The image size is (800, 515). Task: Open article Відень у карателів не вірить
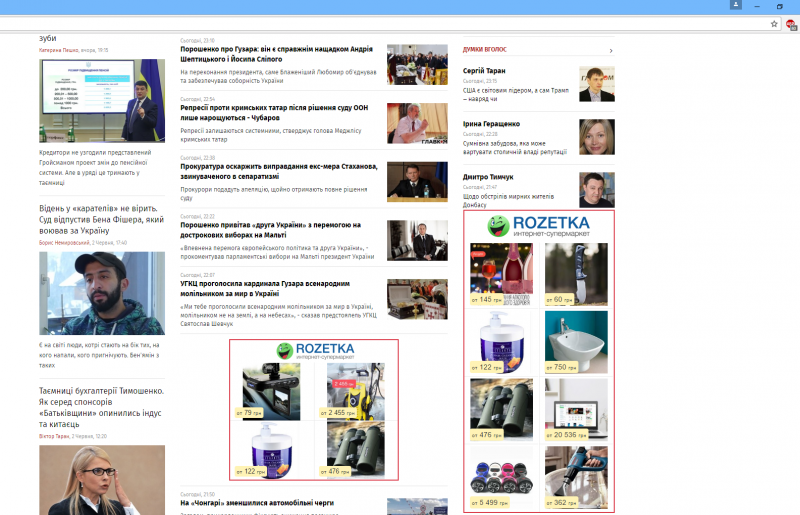pos(102,219)
